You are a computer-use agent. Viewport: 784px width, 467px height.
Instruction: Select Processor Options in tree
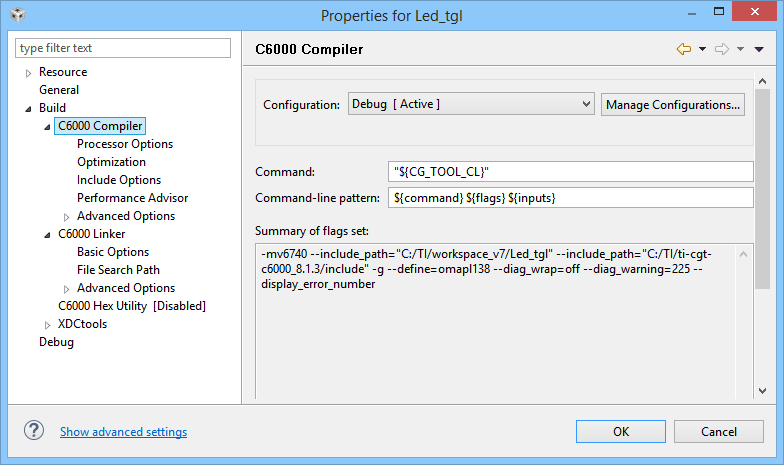(x=125, y=144)
